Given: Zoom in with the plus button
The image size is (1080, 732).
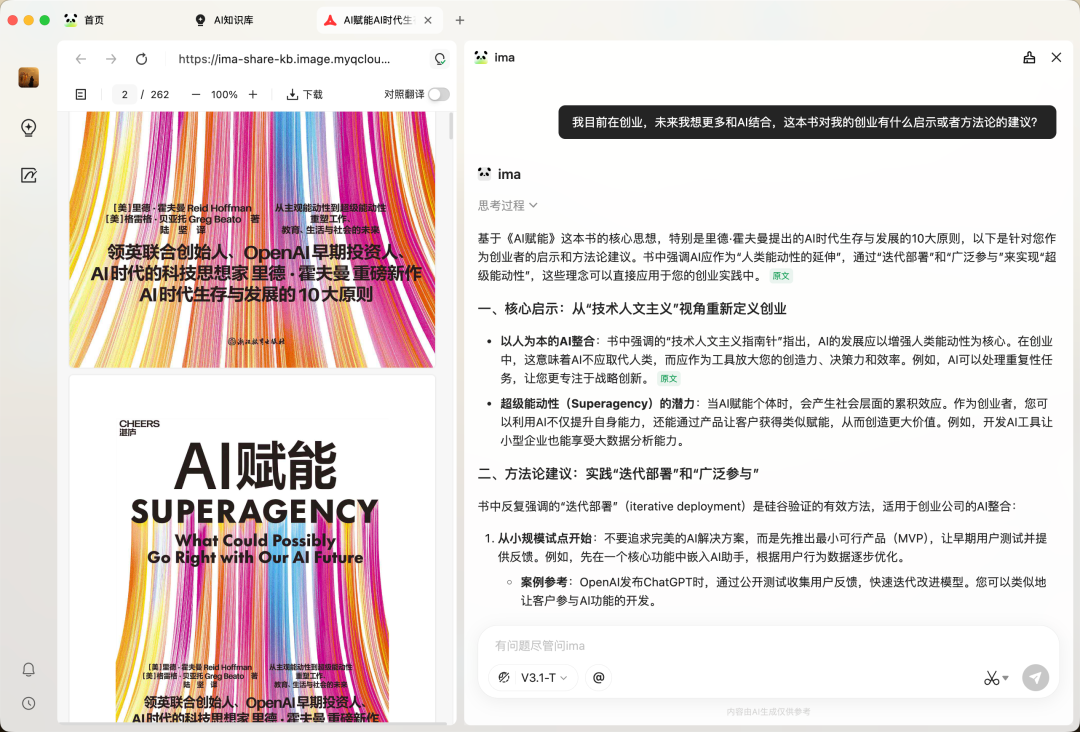Looking at the screenshot, I should [x=253, y=94].
